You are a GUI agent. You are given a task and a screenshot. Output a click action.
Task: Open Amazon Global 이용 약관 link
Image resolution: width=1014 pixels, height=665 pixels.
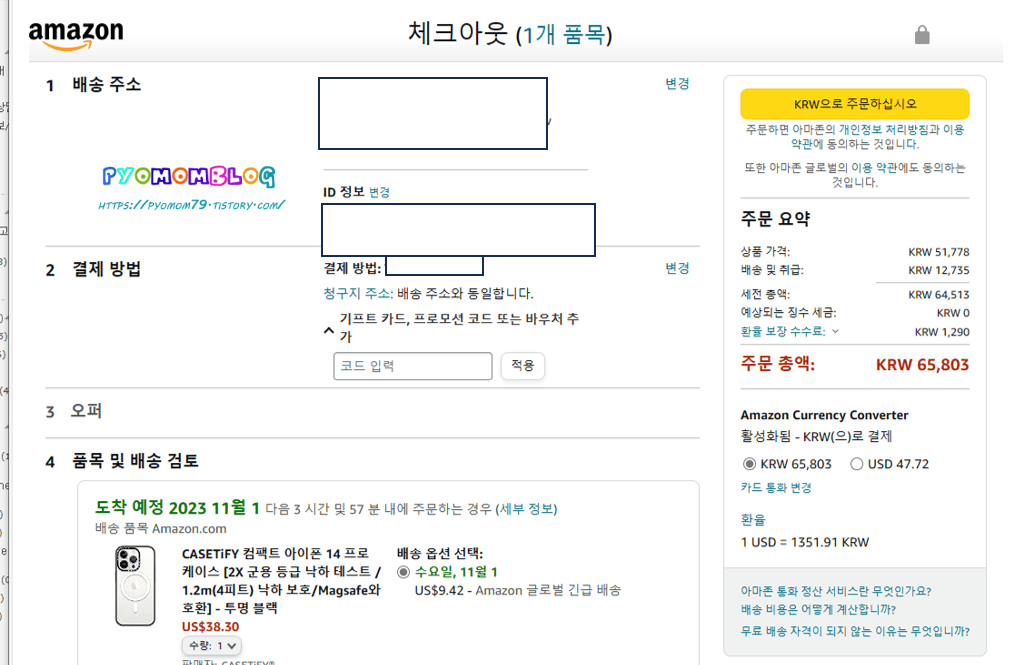click(x=874, y=168)
